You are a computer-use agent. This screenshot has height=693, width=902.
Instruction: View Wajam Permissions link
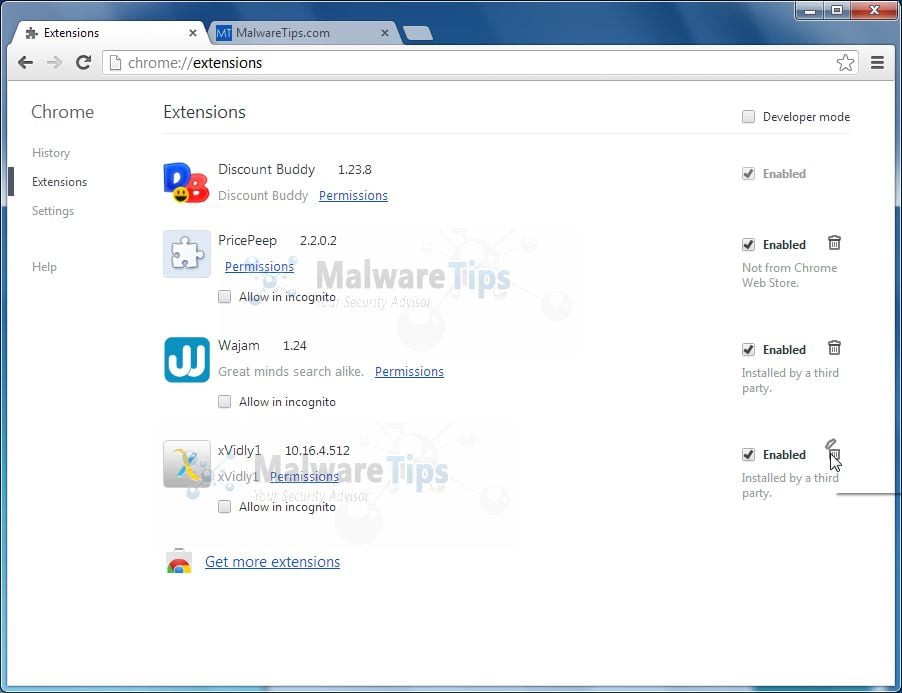tap(409, 372)
